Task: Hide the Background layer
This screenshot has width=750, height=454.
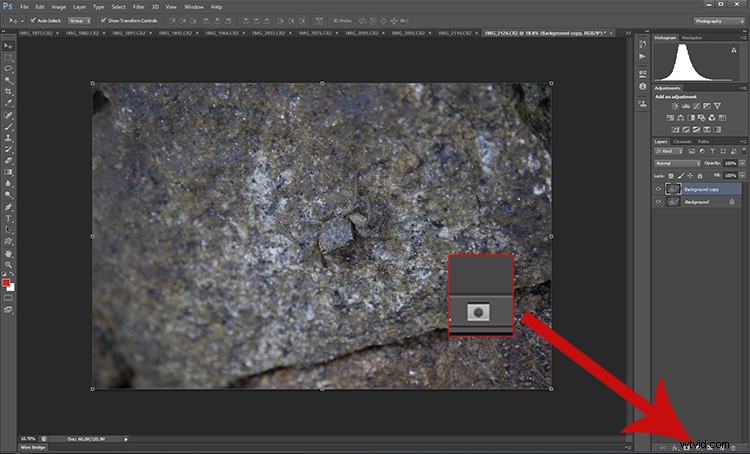Action: tap(658, 202)
